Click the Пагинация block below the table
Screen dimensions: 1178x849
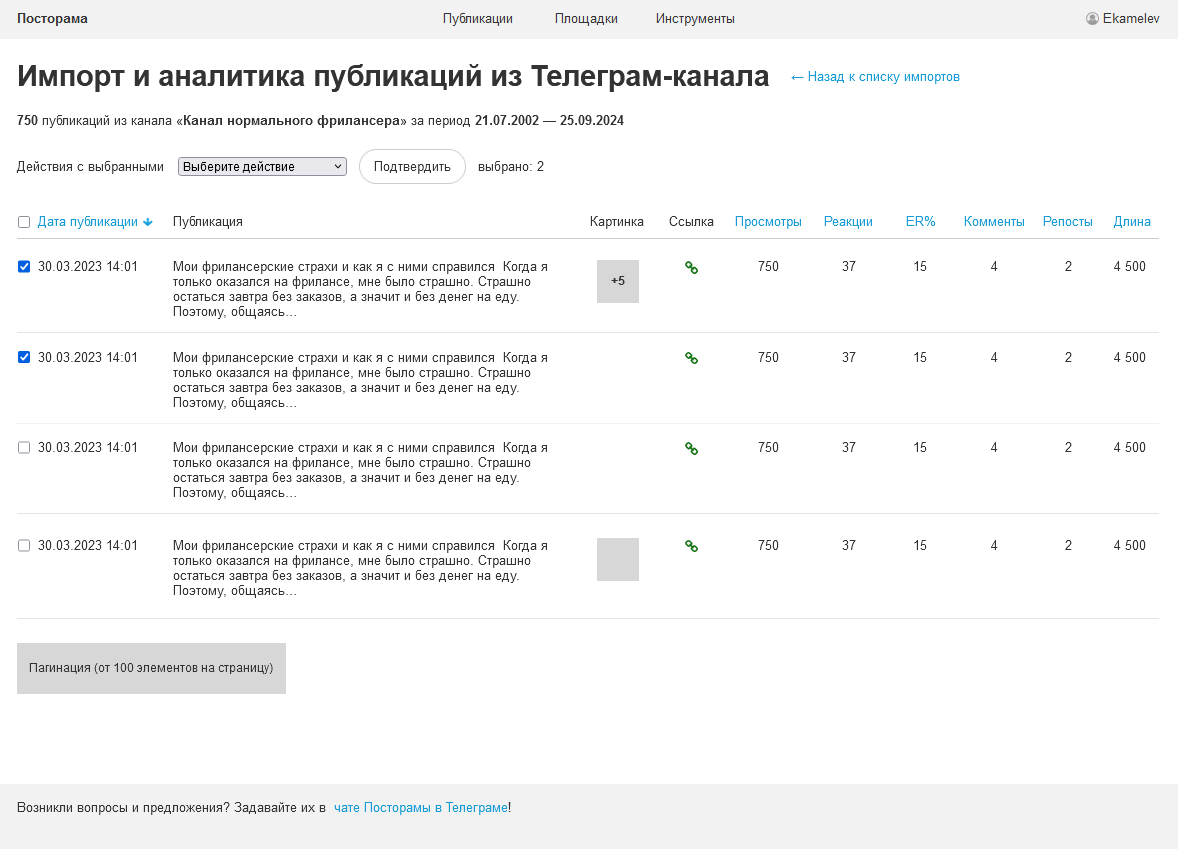tap(151, 668)
